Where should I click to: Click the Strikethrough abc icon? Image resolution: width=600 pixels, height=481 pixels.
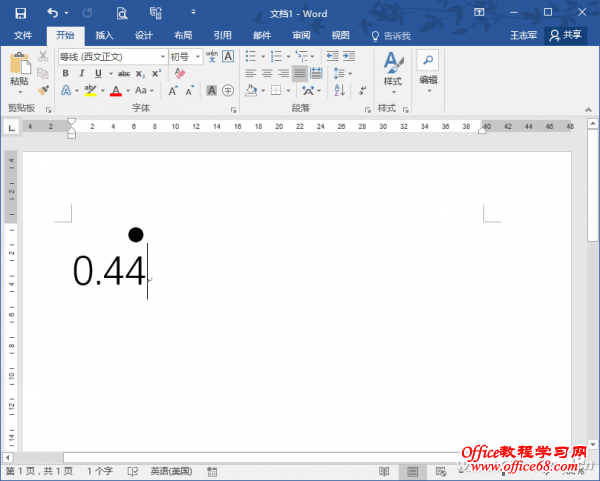(x=123, y=73)
